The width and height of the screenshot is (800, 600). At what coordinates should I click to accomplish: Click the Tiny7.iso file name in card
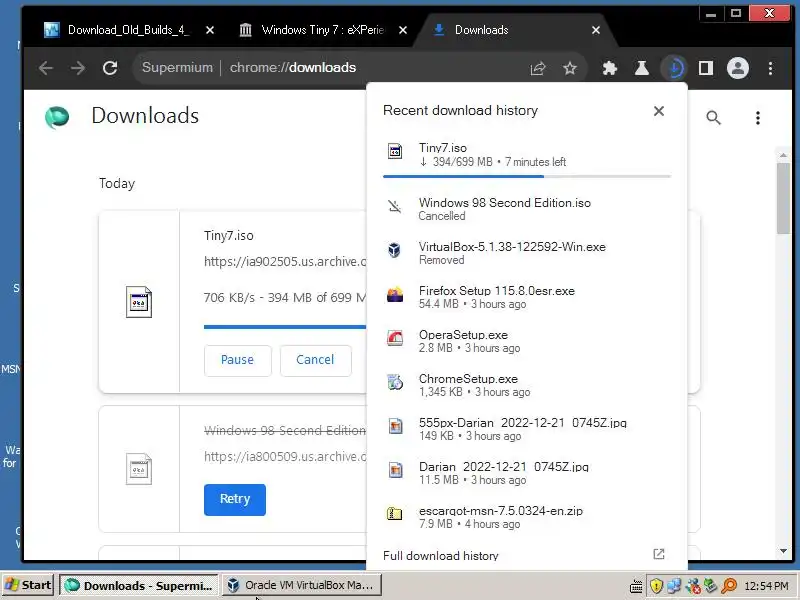[x=229, y=236]
